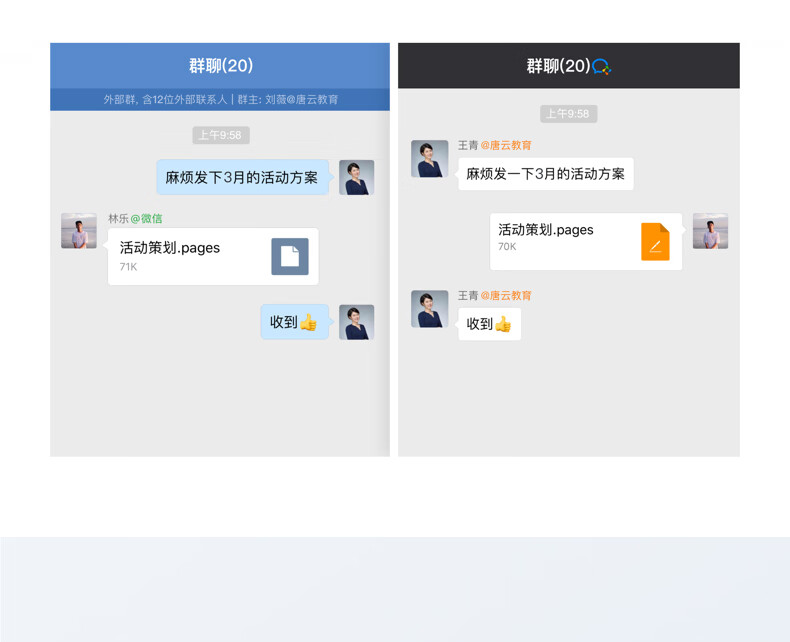Open 林乐's avatar in left chat
The image size is (790, 642).
79,231
